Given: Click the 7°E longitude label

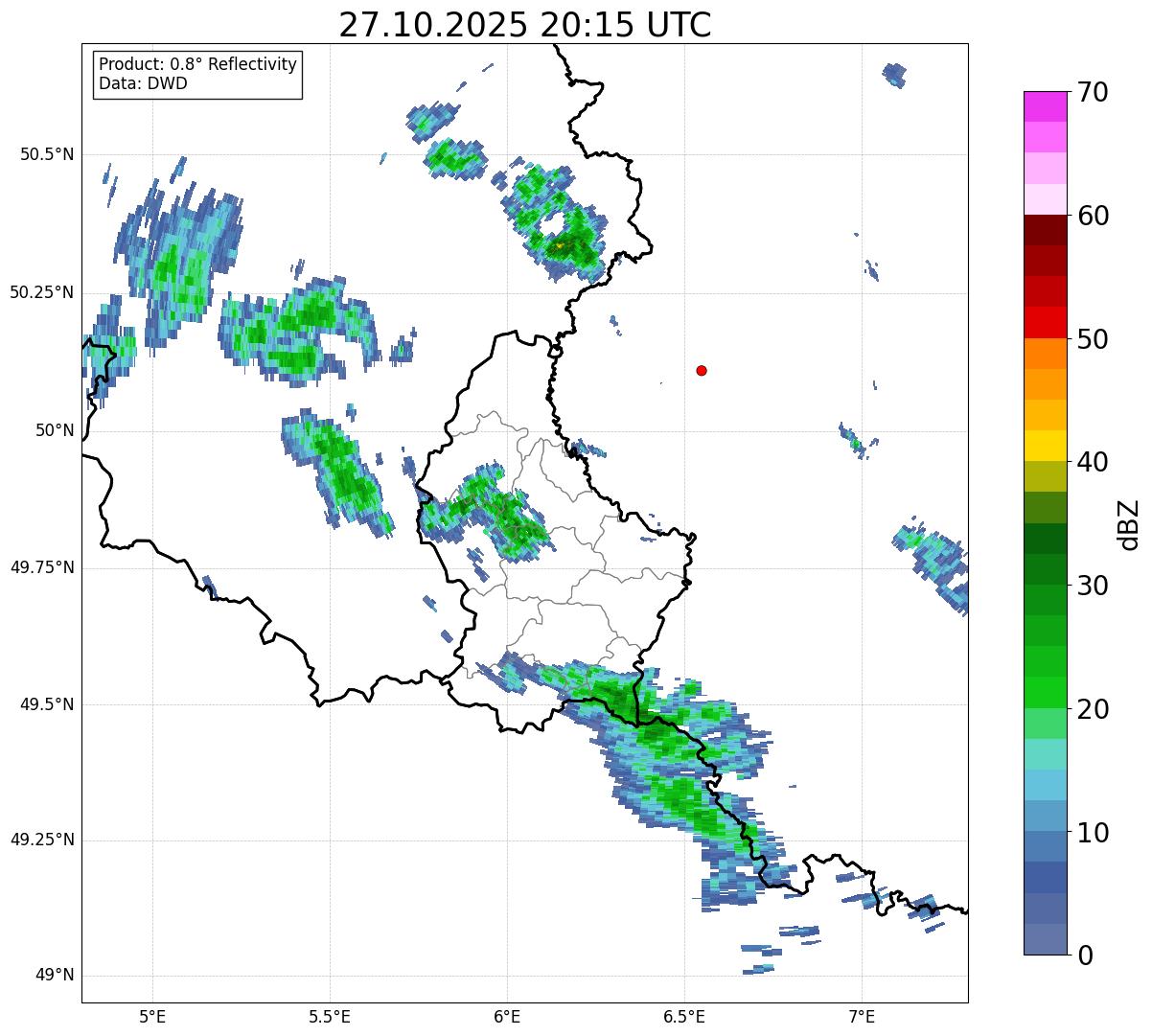Looking at the screenshot, I should [x=862, y=1017].
